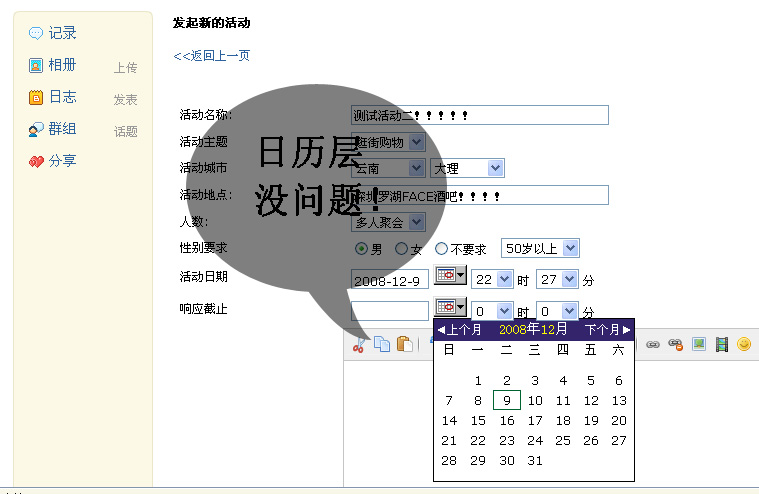
Task: Click the 活动名称 text field
Action: [480, 115]
